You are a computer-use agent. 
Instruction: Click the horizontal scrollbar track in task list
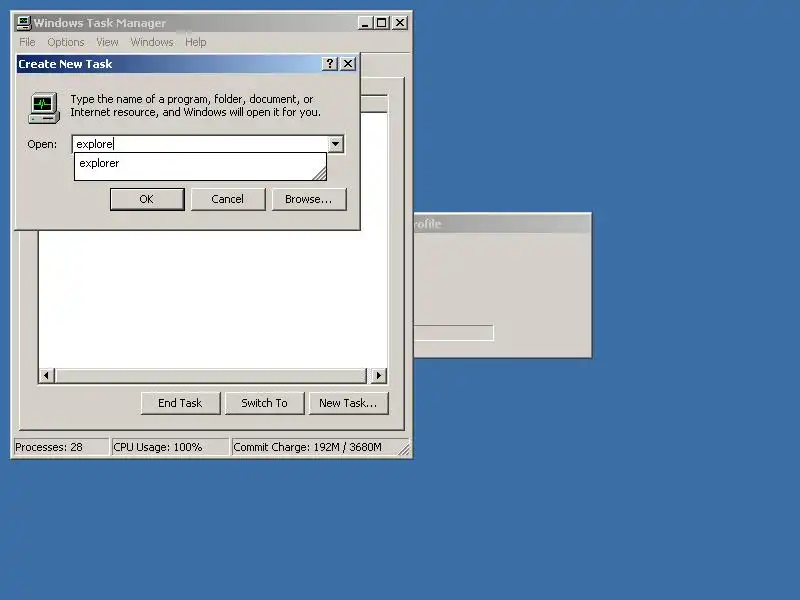tap(211, 376)
